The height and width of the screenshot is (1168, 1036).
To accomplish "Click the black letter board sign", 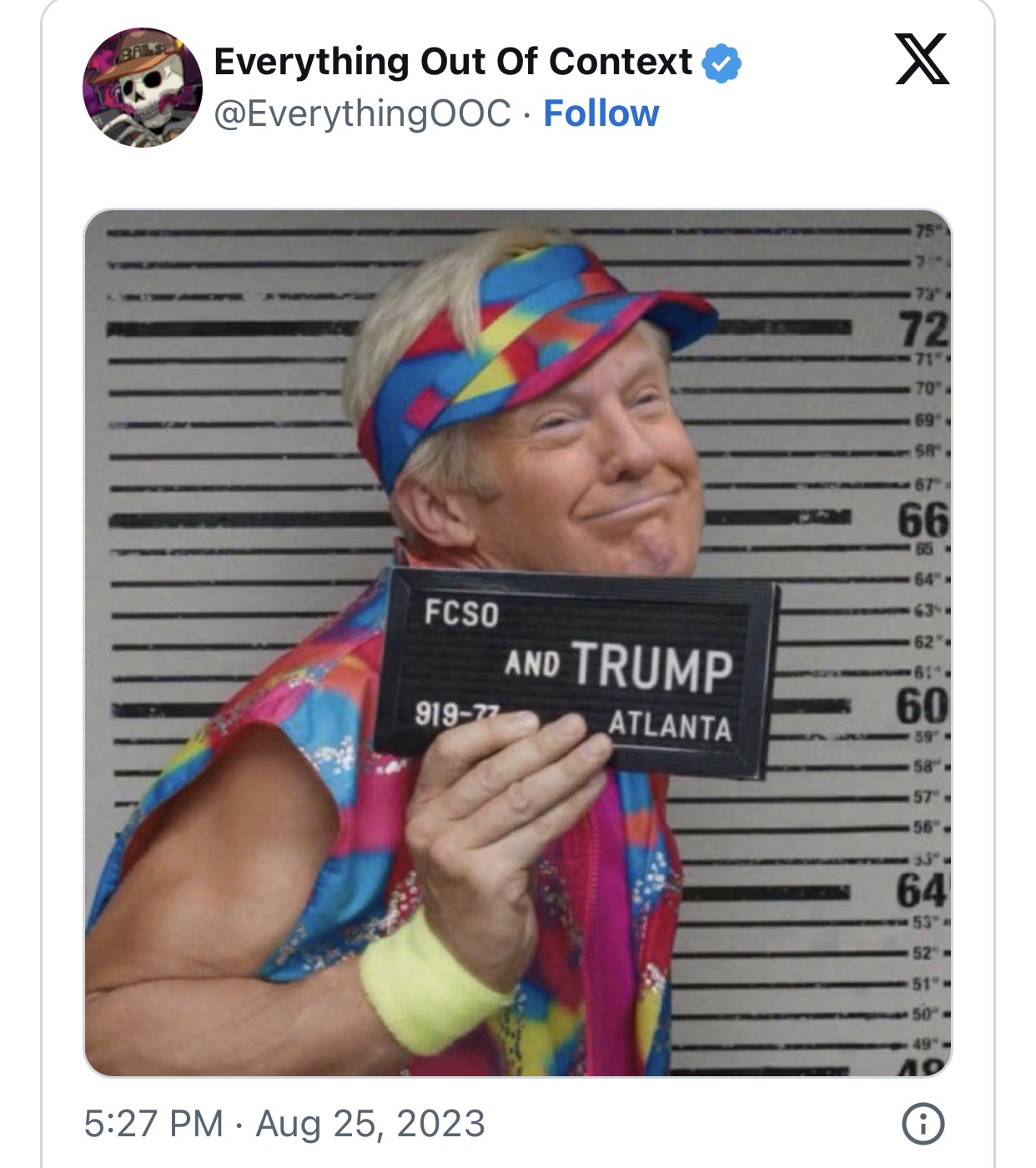I will click(576, 672).
